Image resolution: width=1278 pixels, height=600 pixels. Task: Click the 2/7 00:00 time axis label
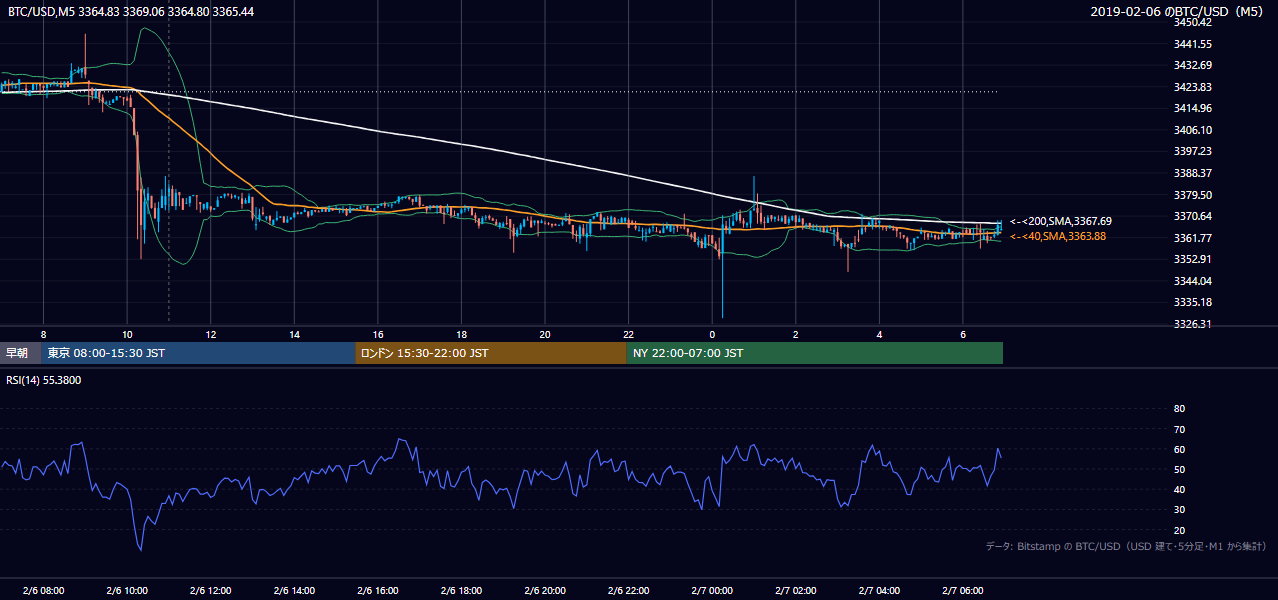712,591
